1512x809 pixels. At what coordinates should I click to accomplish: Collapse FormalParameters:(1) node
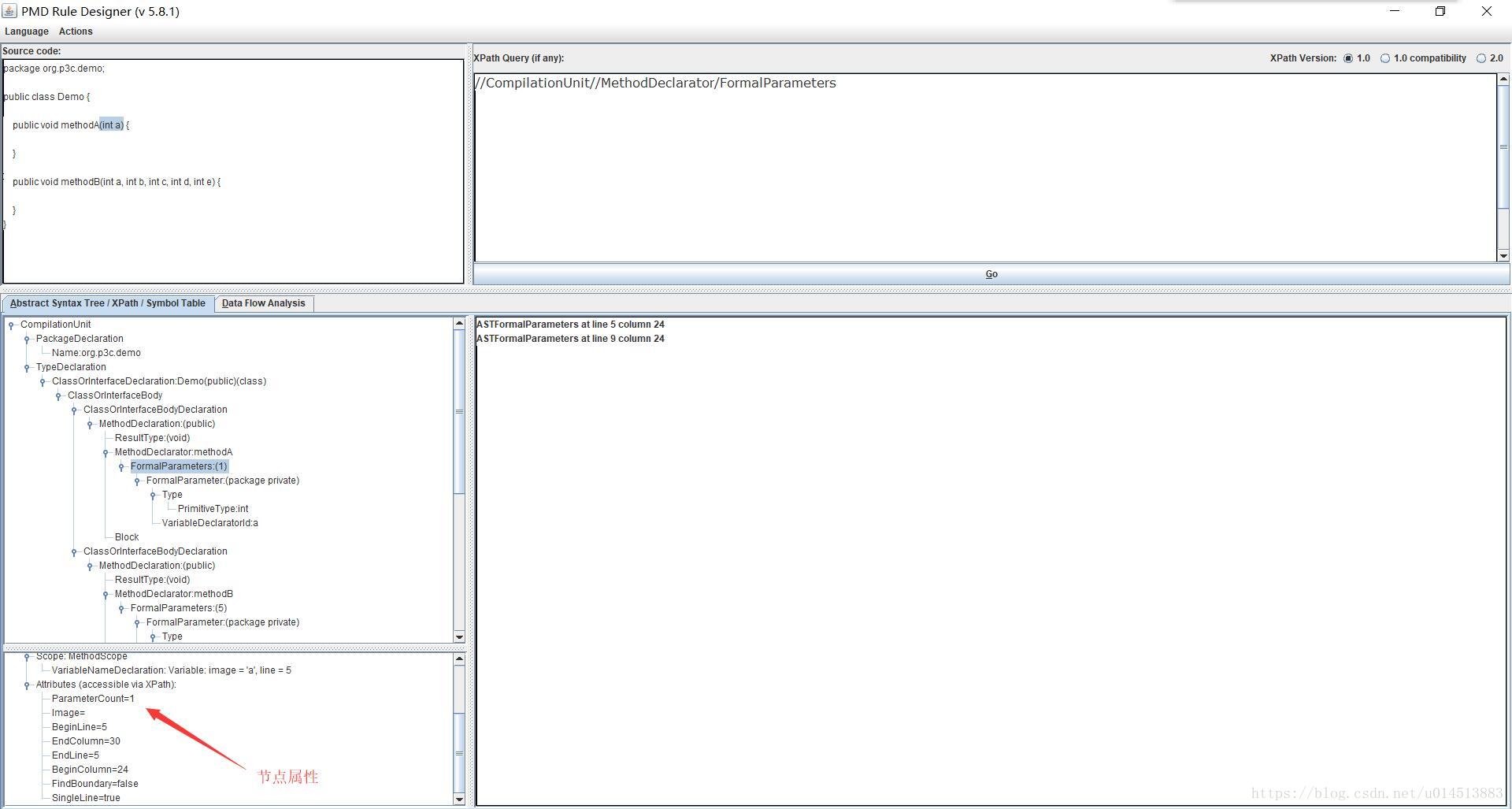tap(121, 467)
